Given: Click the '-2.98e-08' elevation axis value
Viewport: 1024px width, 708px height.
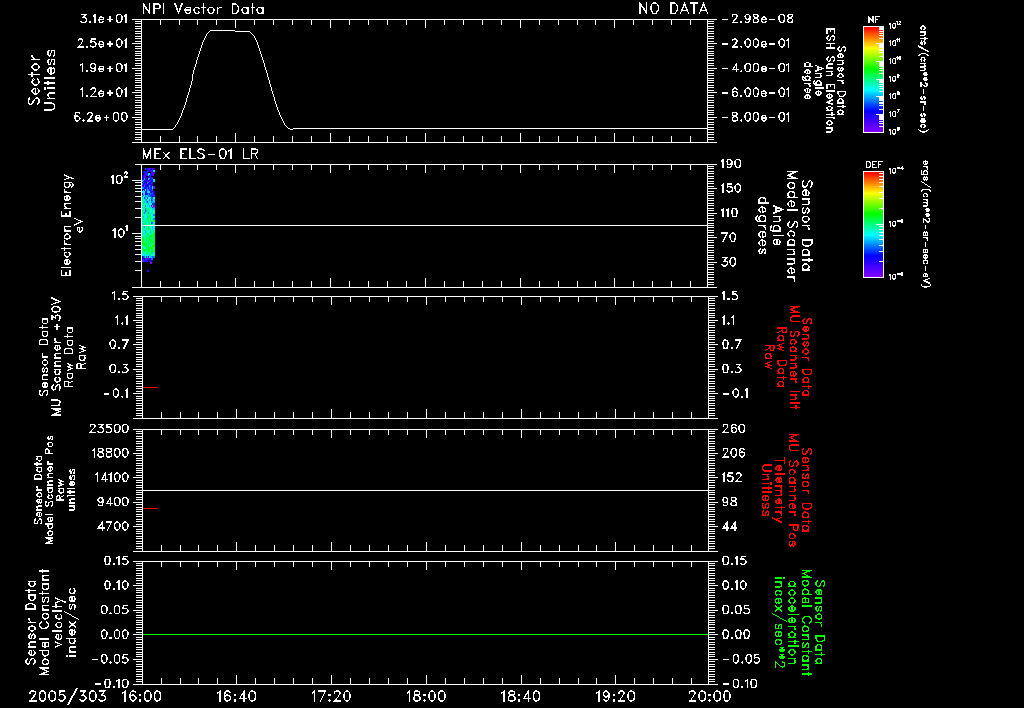Looking at the screenshot, I should (x=758, y=19).
